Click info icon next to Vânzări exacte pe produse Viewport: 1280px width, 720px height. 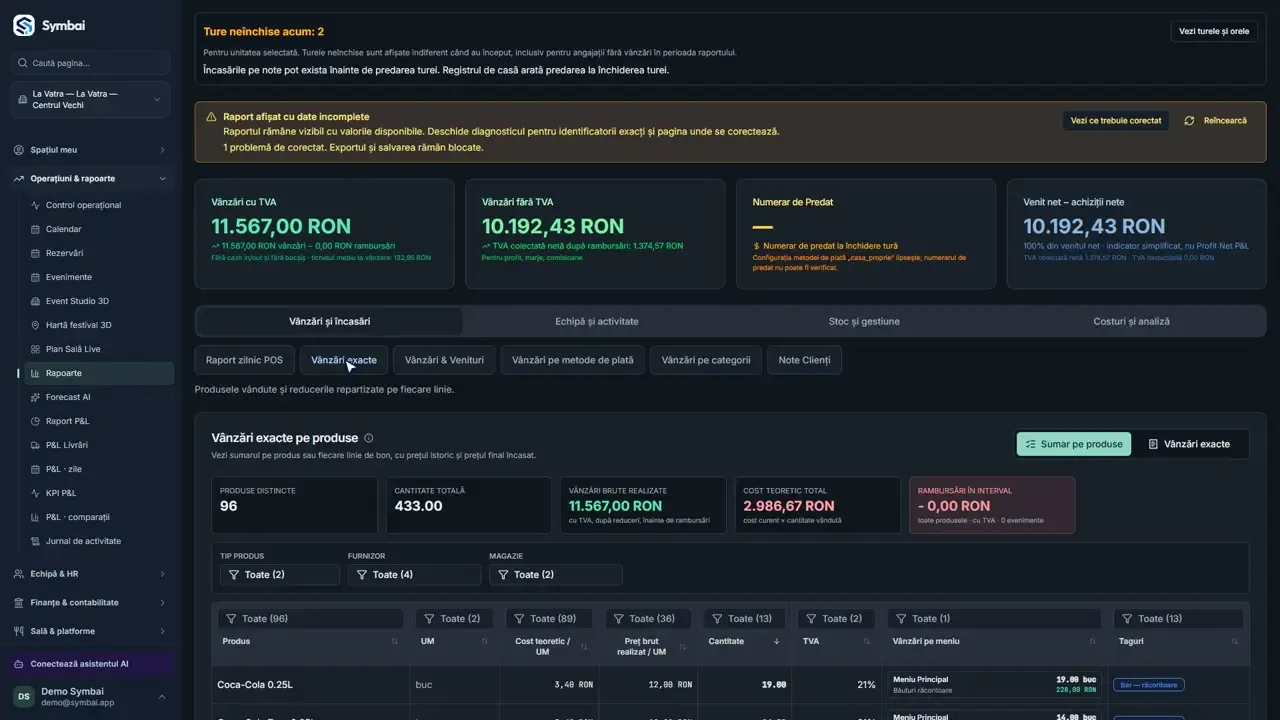[369, 438]
